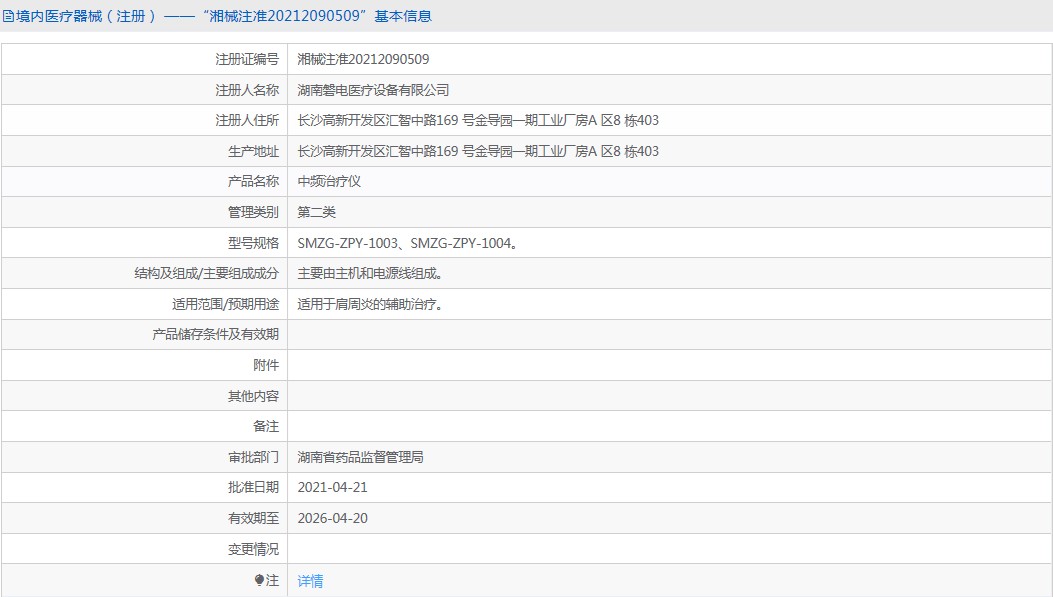Screen dimensions: 1053x597
Task: Click the 批准日期 label cell
Action: (x=144, y=488)
